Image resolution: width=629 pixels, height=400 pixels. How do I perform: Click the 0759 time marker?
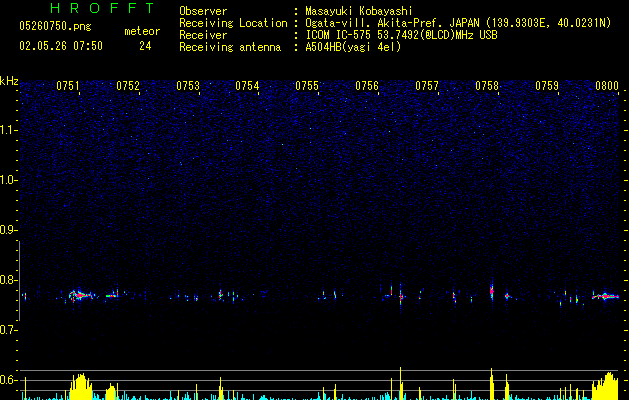click(x=547, y=86)
